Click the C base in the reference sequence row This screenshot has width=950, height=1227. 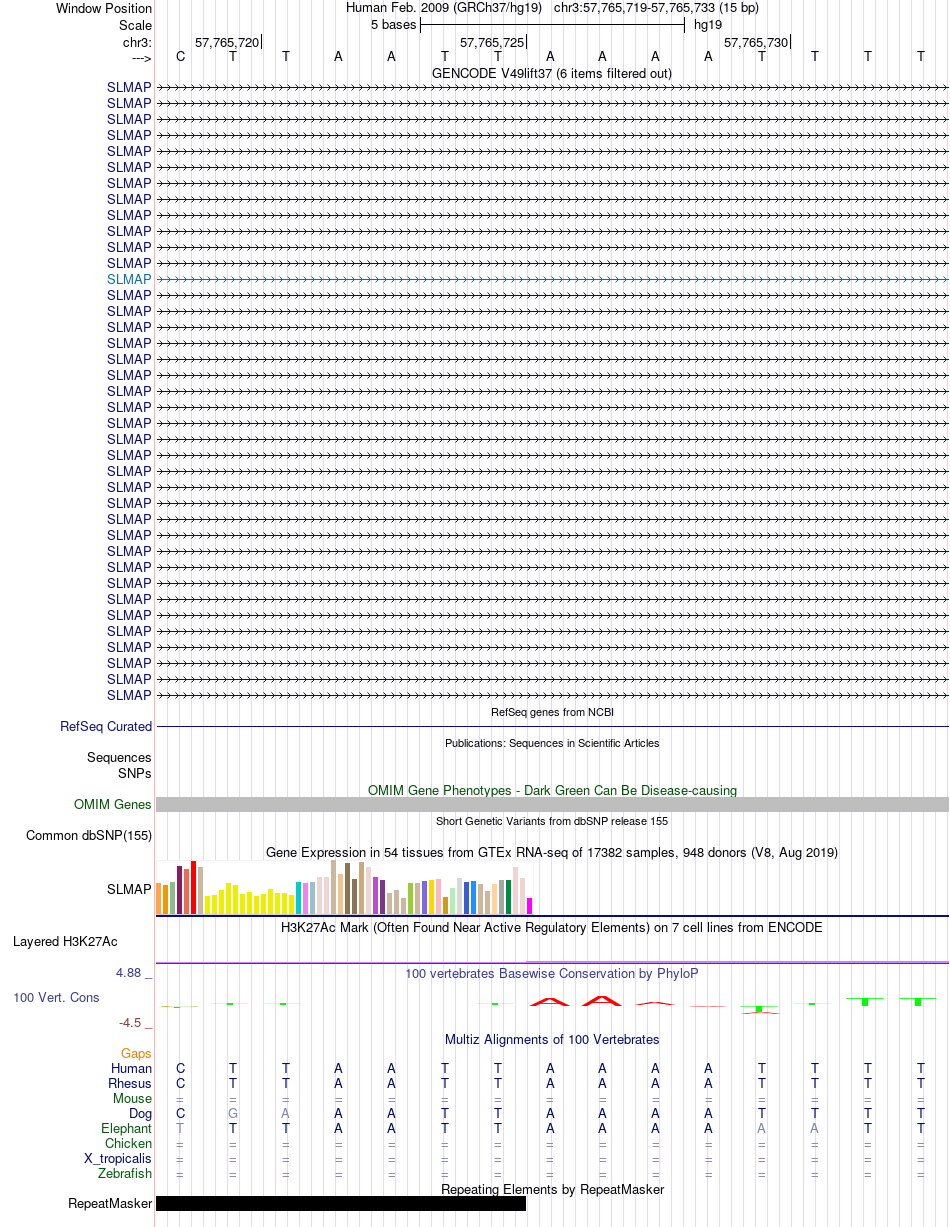tap(180, 57)
